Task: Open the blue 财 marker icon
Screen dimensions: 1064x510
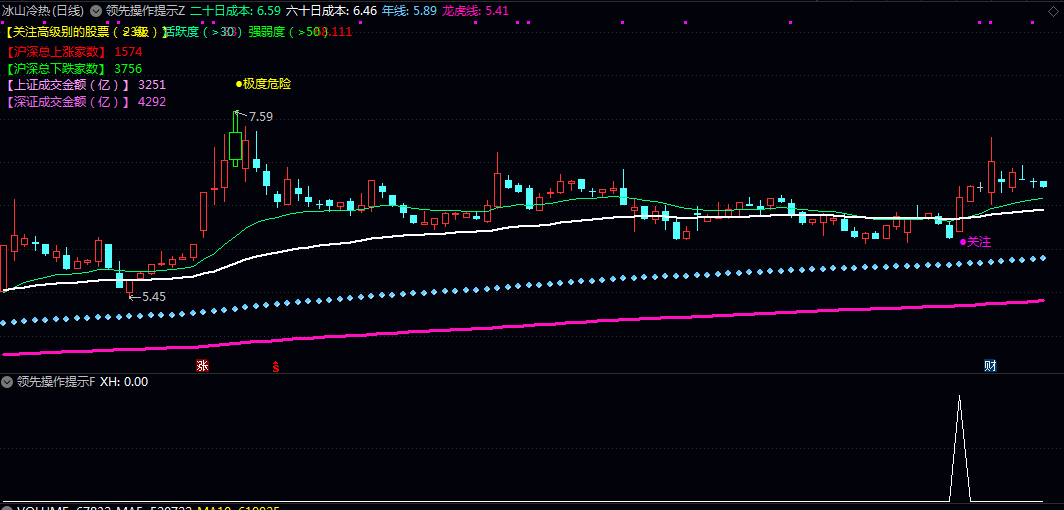Action: (990, 366)
